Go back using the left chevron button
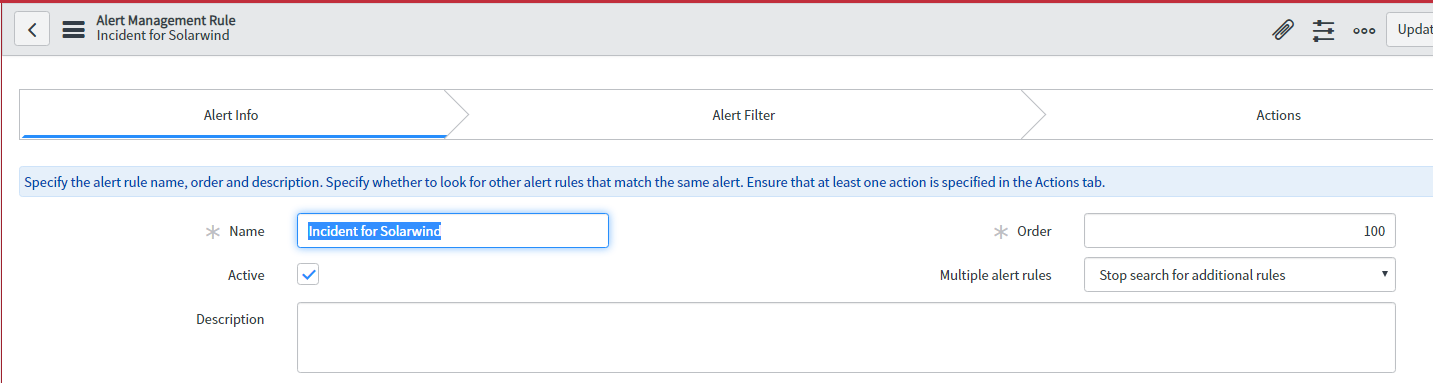 [32, 29]
